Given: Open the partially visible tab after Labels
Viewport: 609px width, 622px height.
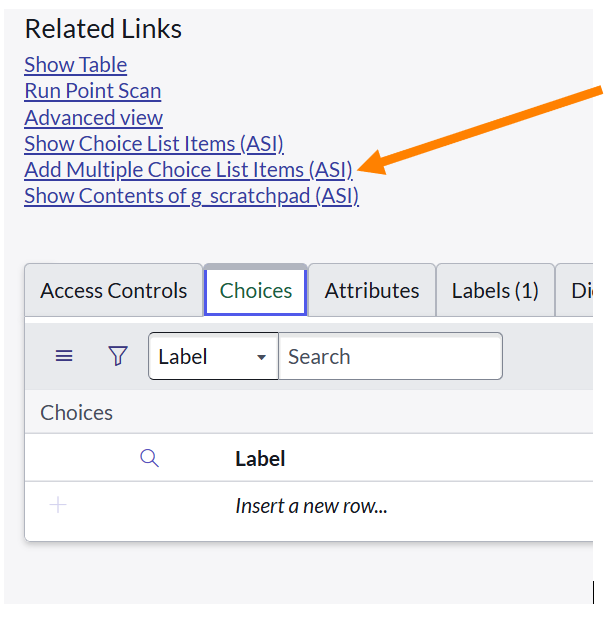Looking at the screenshot, I should (x=578, y=291).
